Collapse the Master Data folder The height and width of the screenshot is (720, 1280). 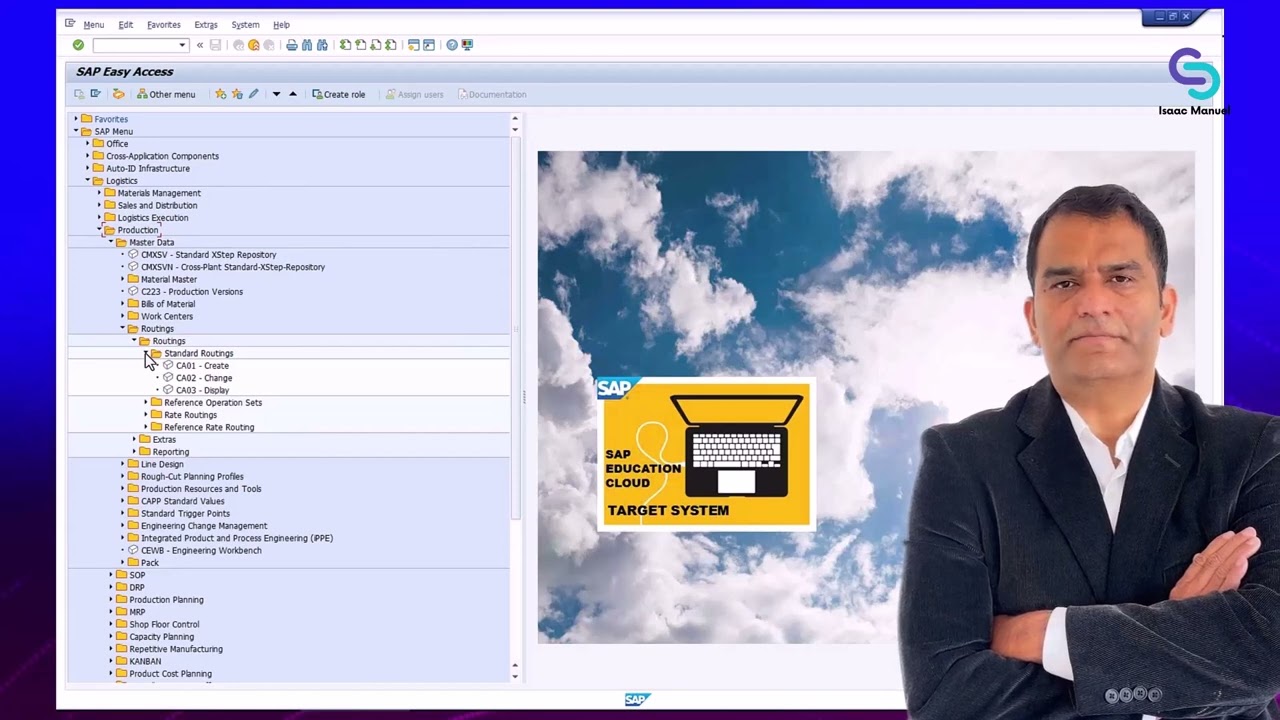pos(111,242)
